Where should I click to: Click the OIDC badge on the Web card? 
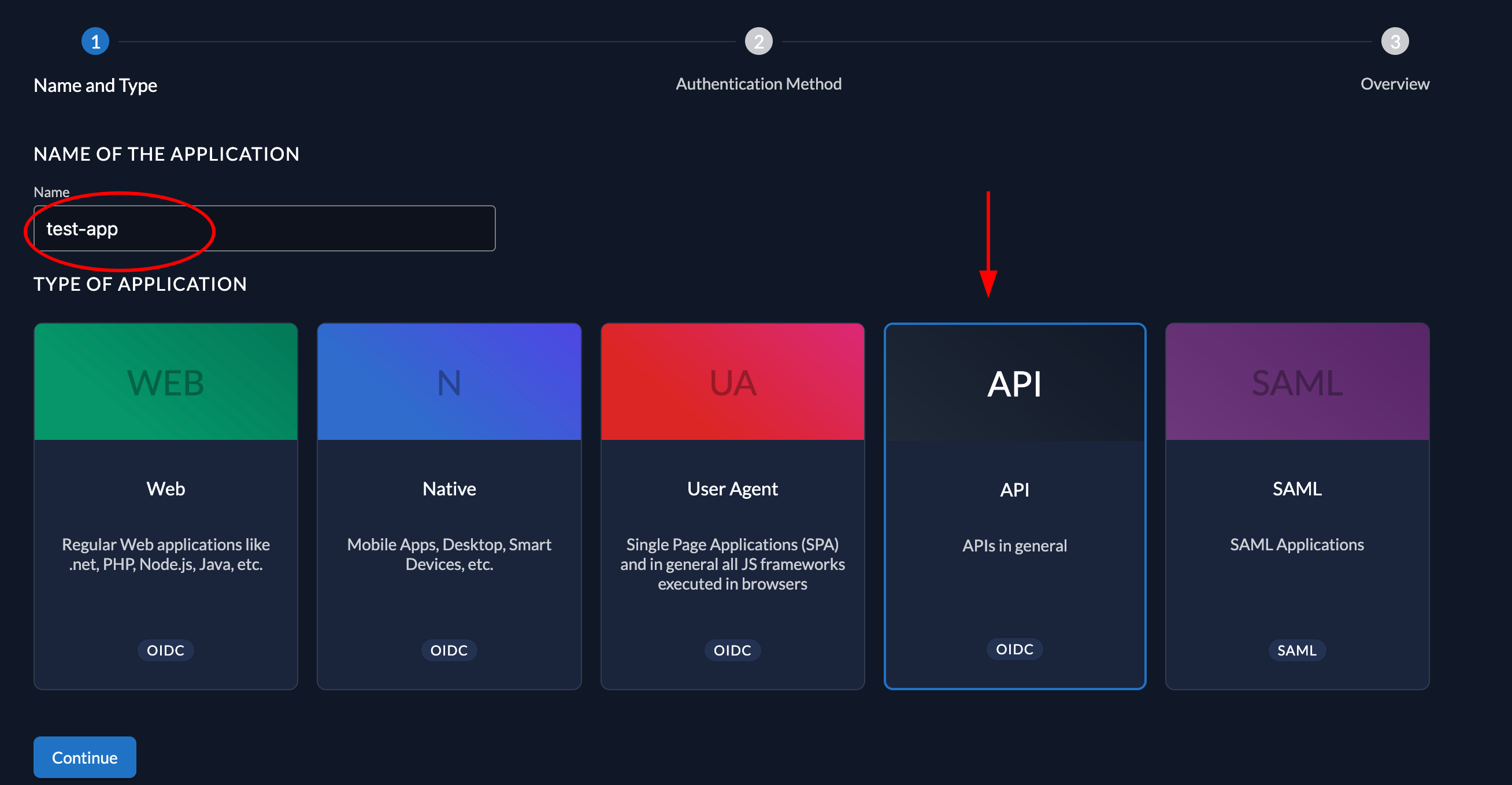[165, 650]
